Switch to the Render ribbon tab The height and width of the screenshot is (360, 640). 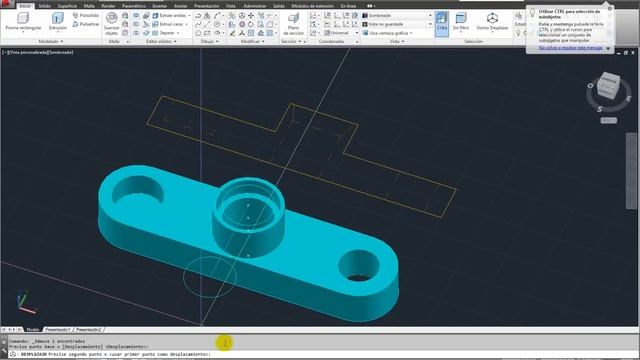[x=108, y=6]
